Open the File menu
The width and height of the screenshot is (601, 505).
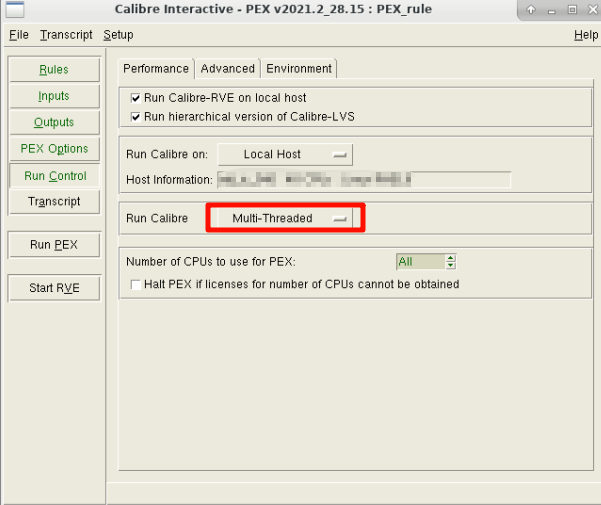coord(19,35)
